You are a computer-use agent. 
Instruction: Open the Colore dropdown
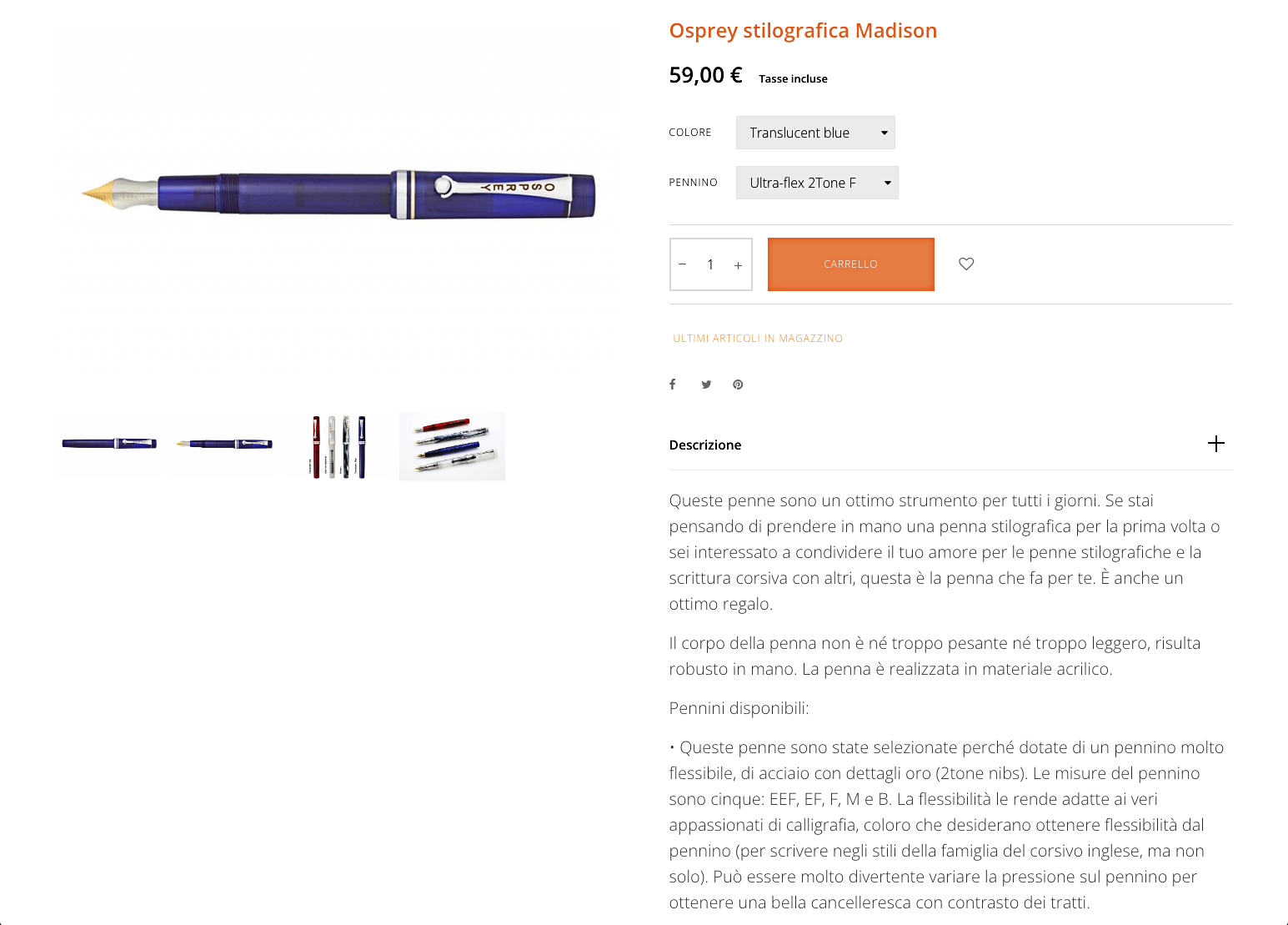click(x=814, y=133)
